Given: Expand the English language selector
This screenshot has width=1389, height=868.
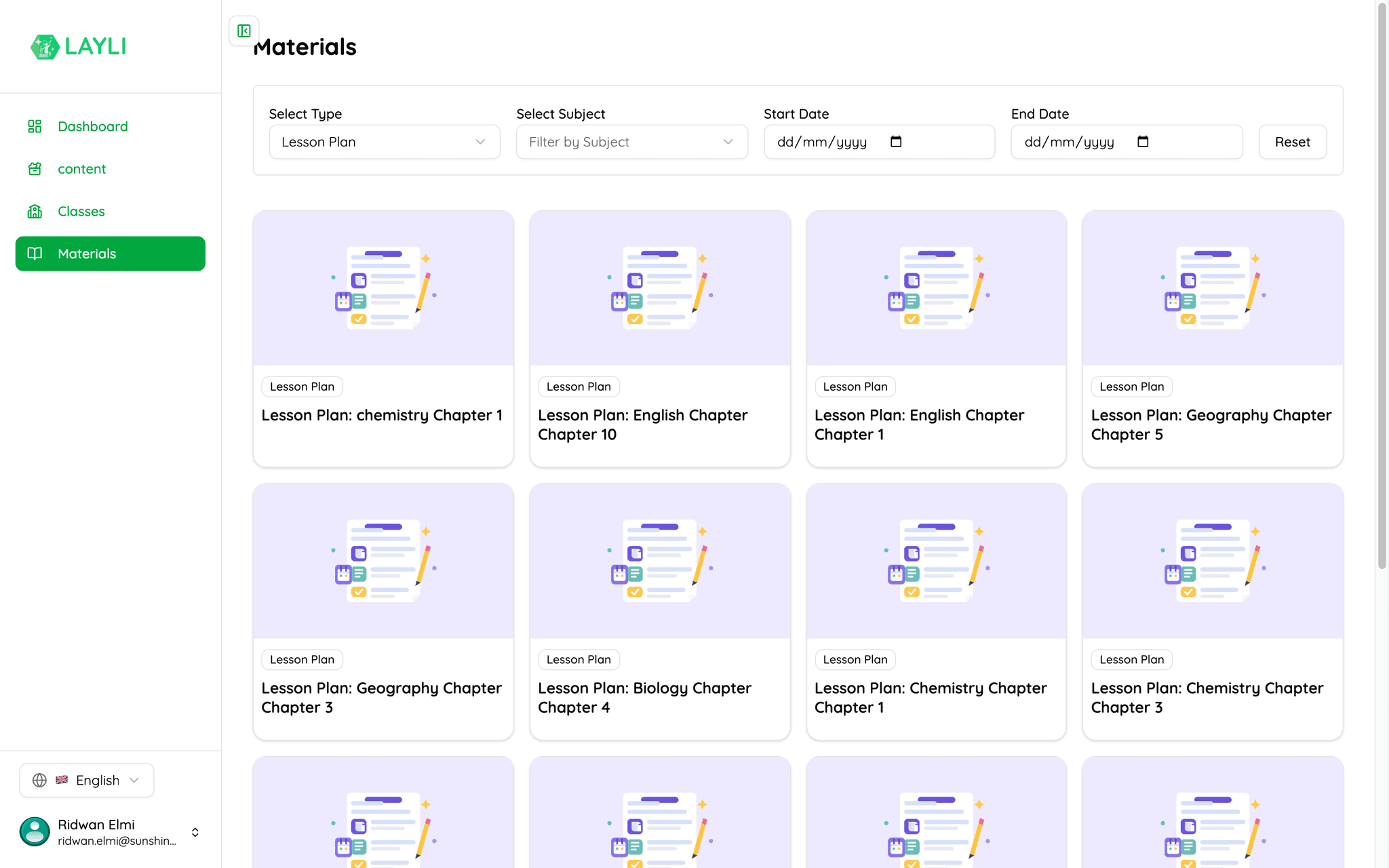Looking at the screenshot, I should [x=87, y=780].
